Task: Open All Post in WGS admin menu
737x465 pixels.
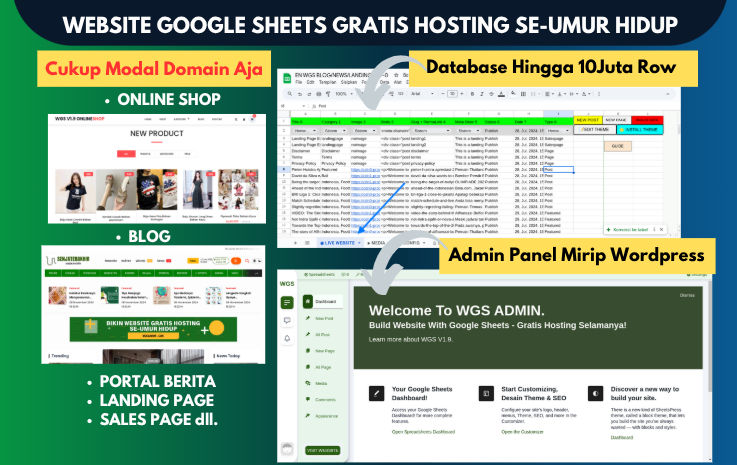Action: [319, 335]
